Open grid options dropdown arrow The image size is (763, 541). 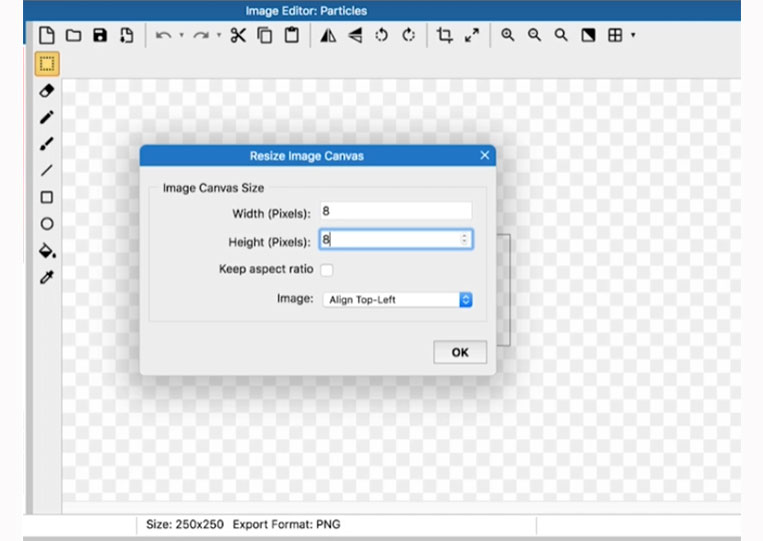[633, 35]
